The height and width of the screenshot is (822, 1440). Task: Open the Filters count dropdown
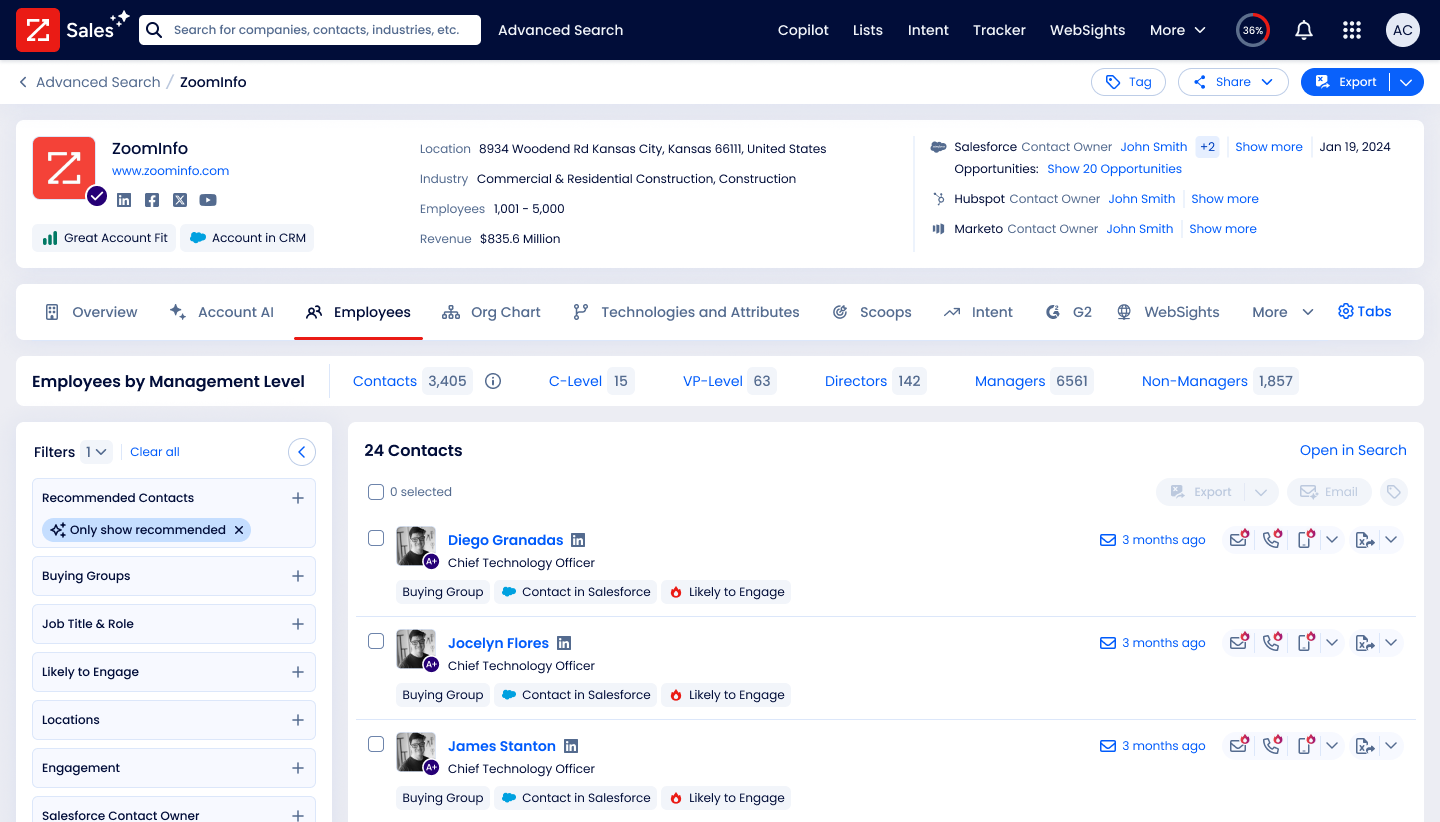(97, 452)
